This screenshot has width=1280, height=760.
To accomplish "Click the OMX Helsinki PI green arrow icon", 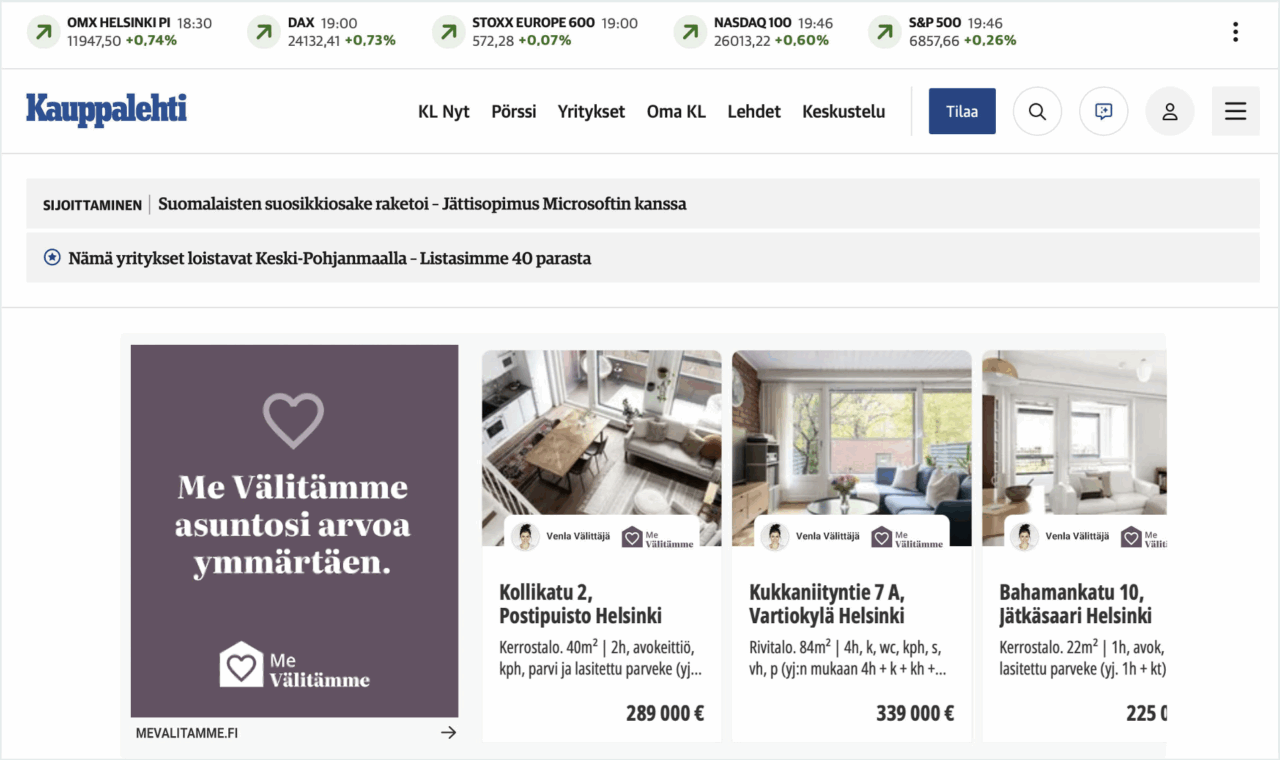I will [43, 32].
